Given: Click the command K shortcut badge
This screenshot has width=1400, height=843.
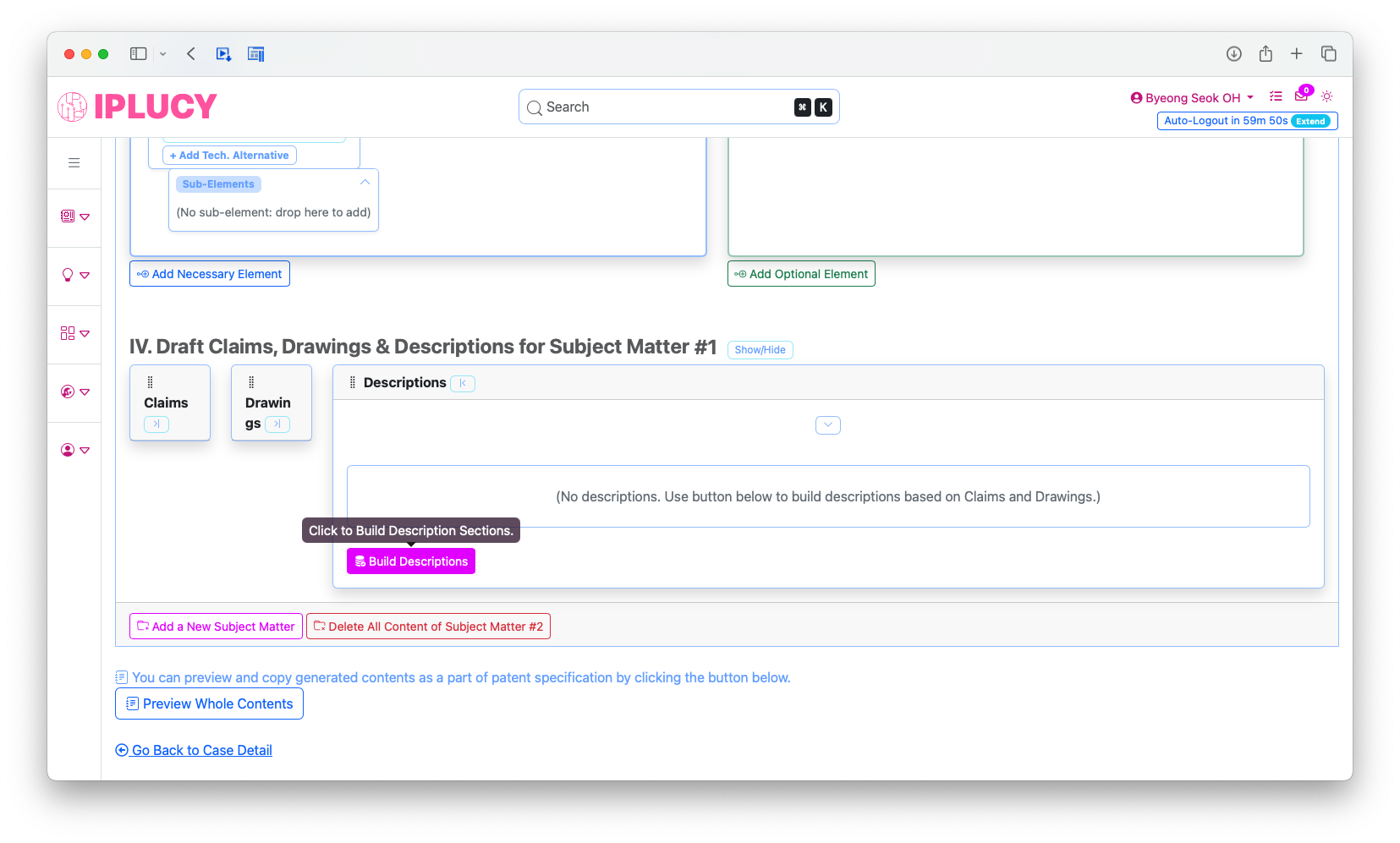Looking at the screenshot, I should (x=813, y=107).
